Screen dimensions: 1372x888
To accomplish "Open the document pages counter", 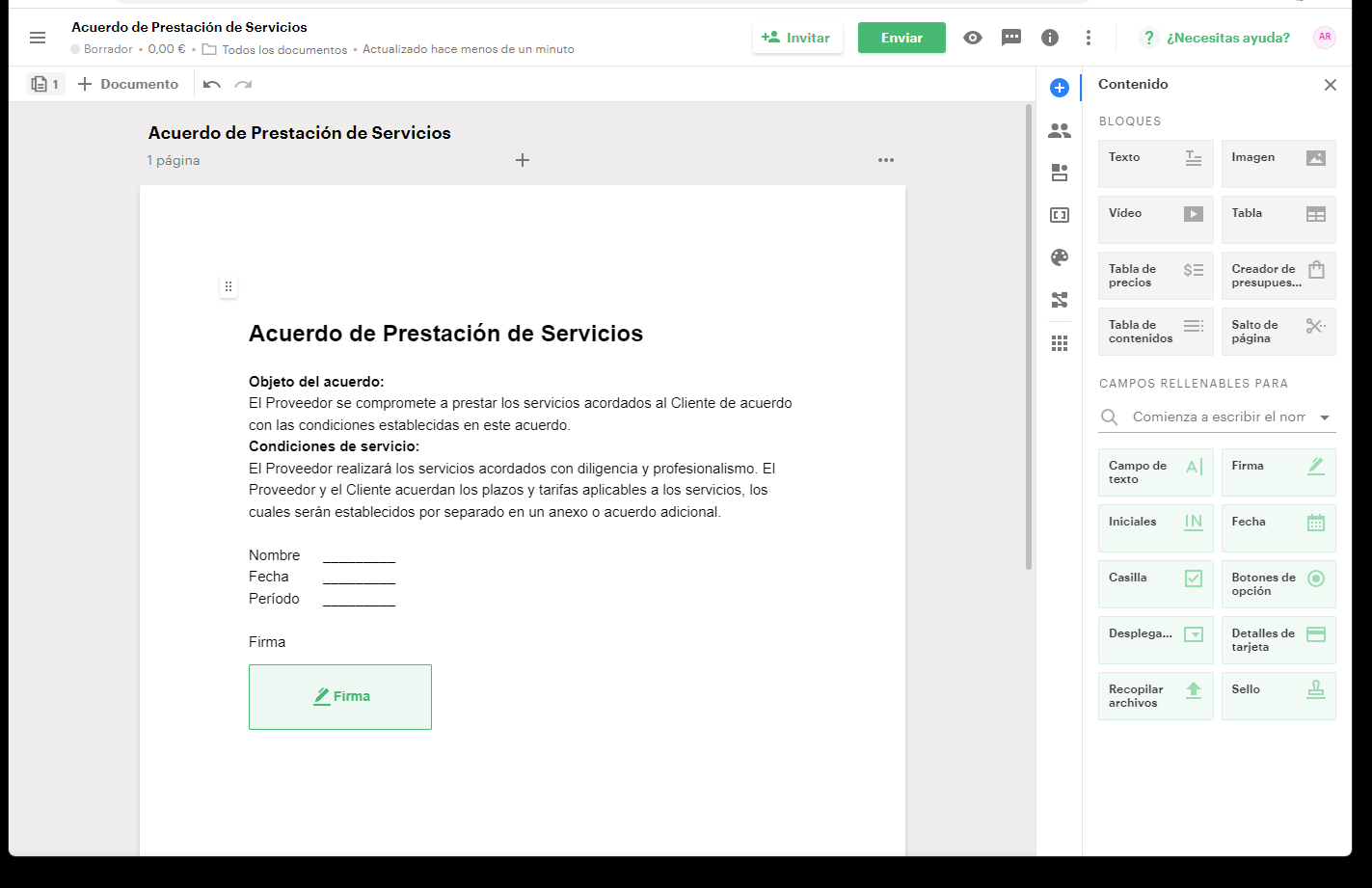I will (x=45, y=84).
